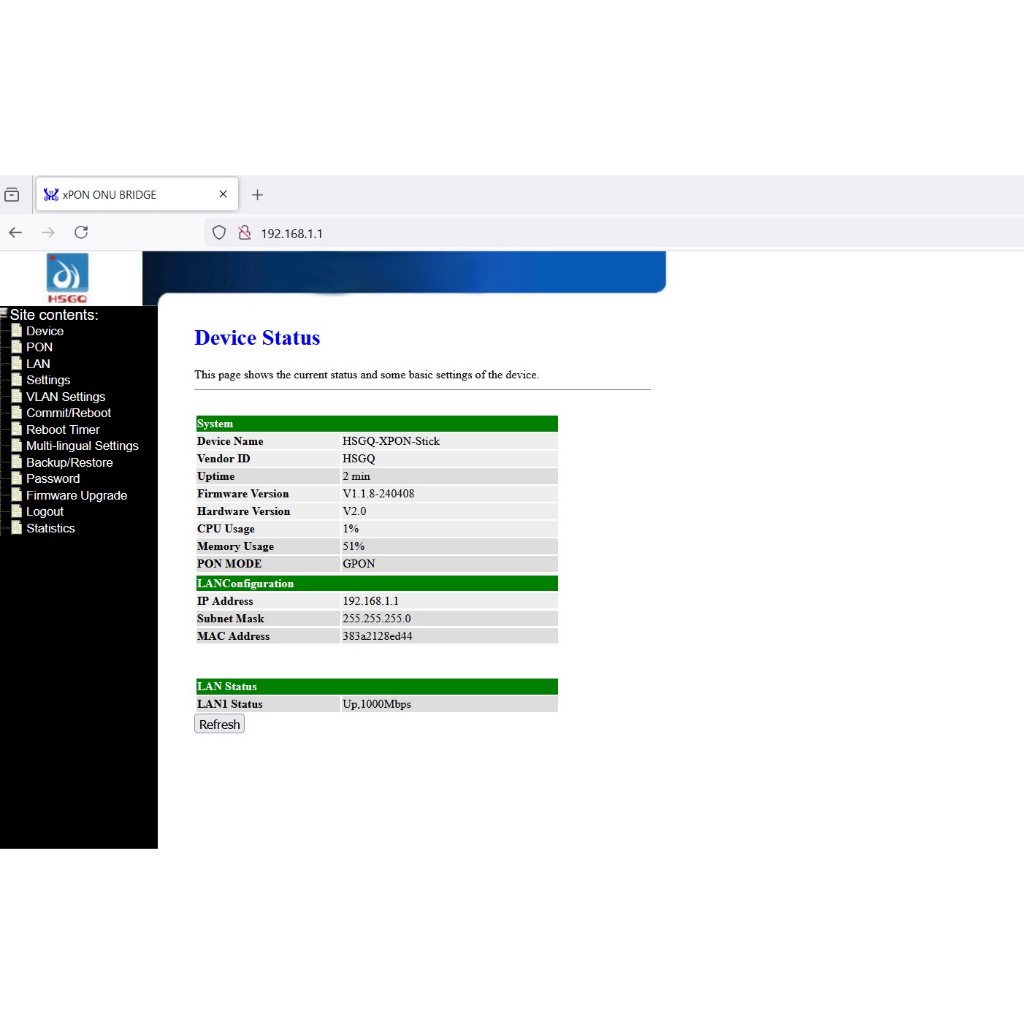The image size is (1024, 1024).
Task: Click the browser back arrow
Action: [16, 232]
